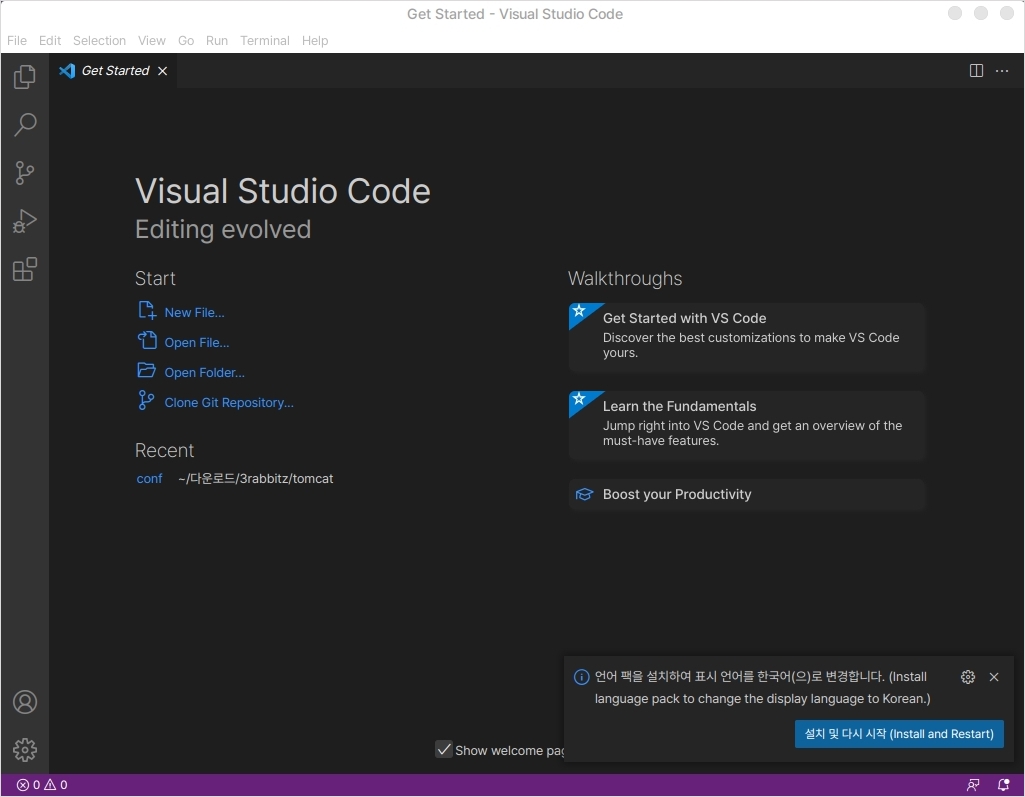Open the editor More Actions ellipsis menu

click(1002, 71)
